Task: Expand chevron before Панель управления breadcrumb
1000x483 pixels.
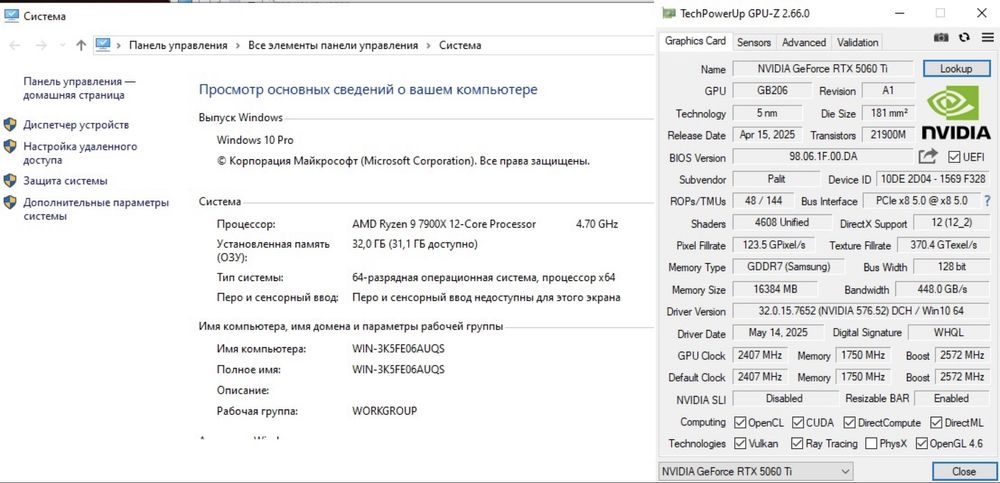Action: tap(119, 45)
